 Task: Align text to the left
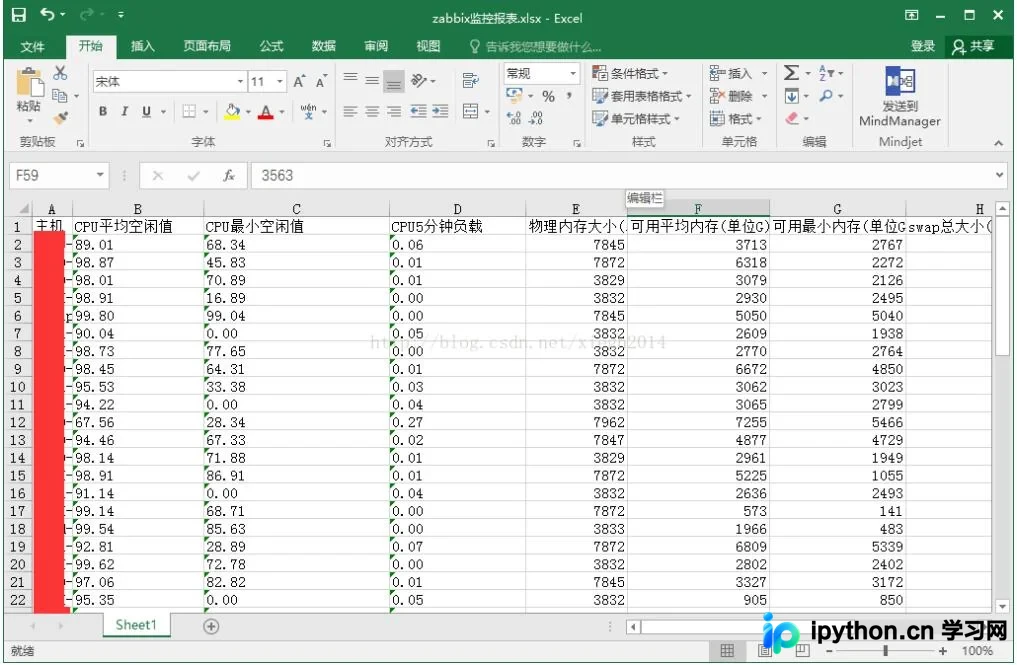point(350,112)
